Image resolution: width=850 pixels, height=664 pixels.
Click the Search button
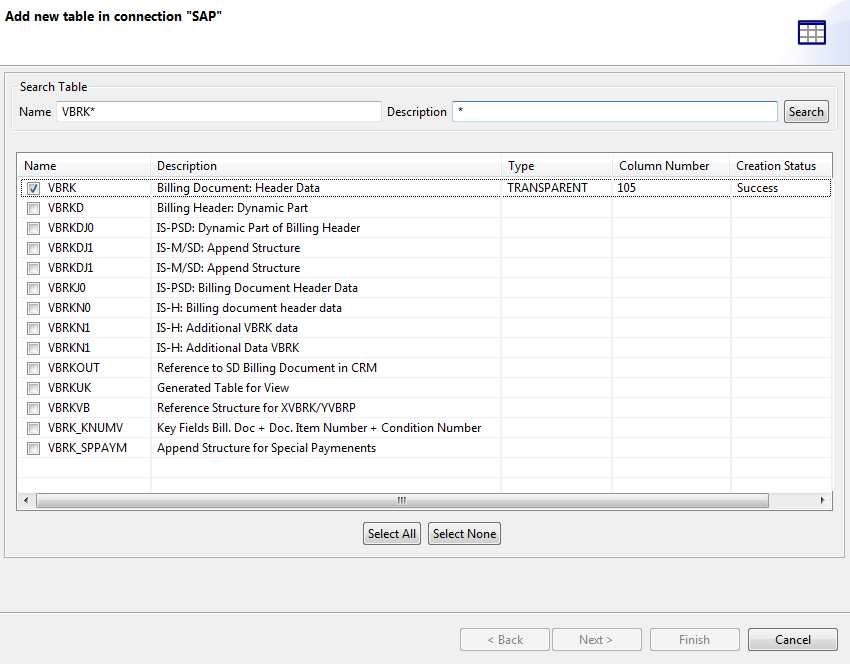pos(806,111)
